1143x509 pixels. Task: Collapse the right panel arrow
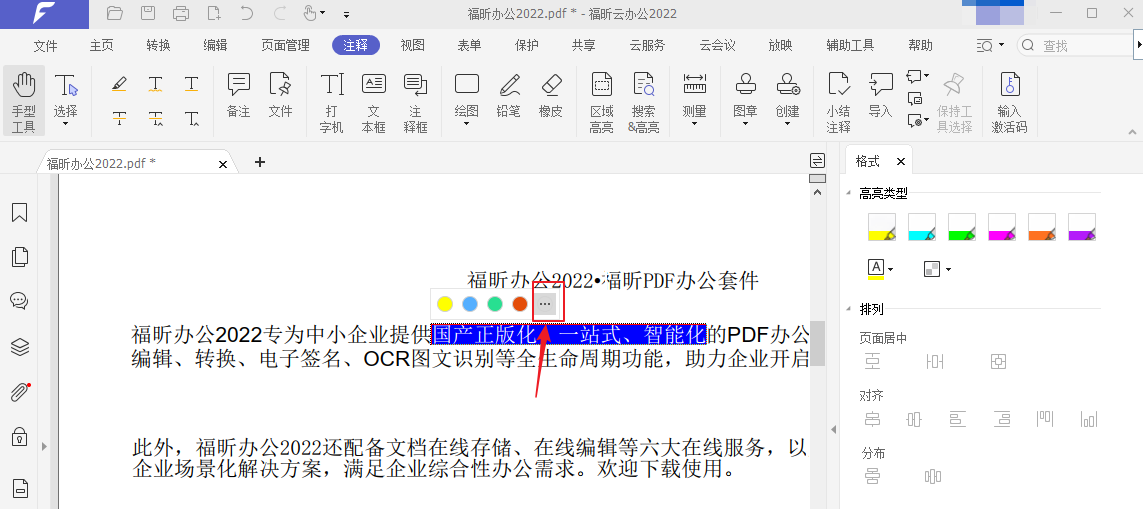click(834, 428)
